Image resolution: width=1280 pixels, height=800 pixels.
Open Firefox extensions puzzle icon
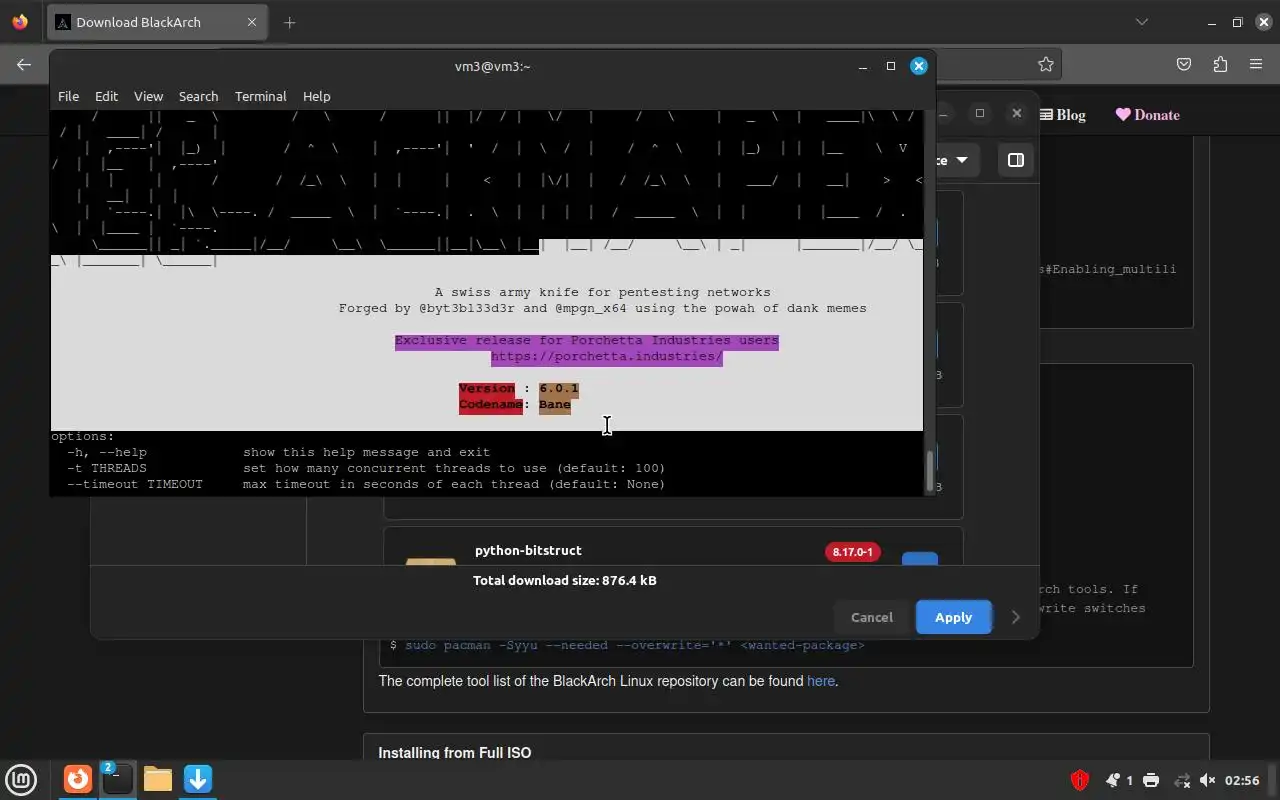coord(1220,64)
